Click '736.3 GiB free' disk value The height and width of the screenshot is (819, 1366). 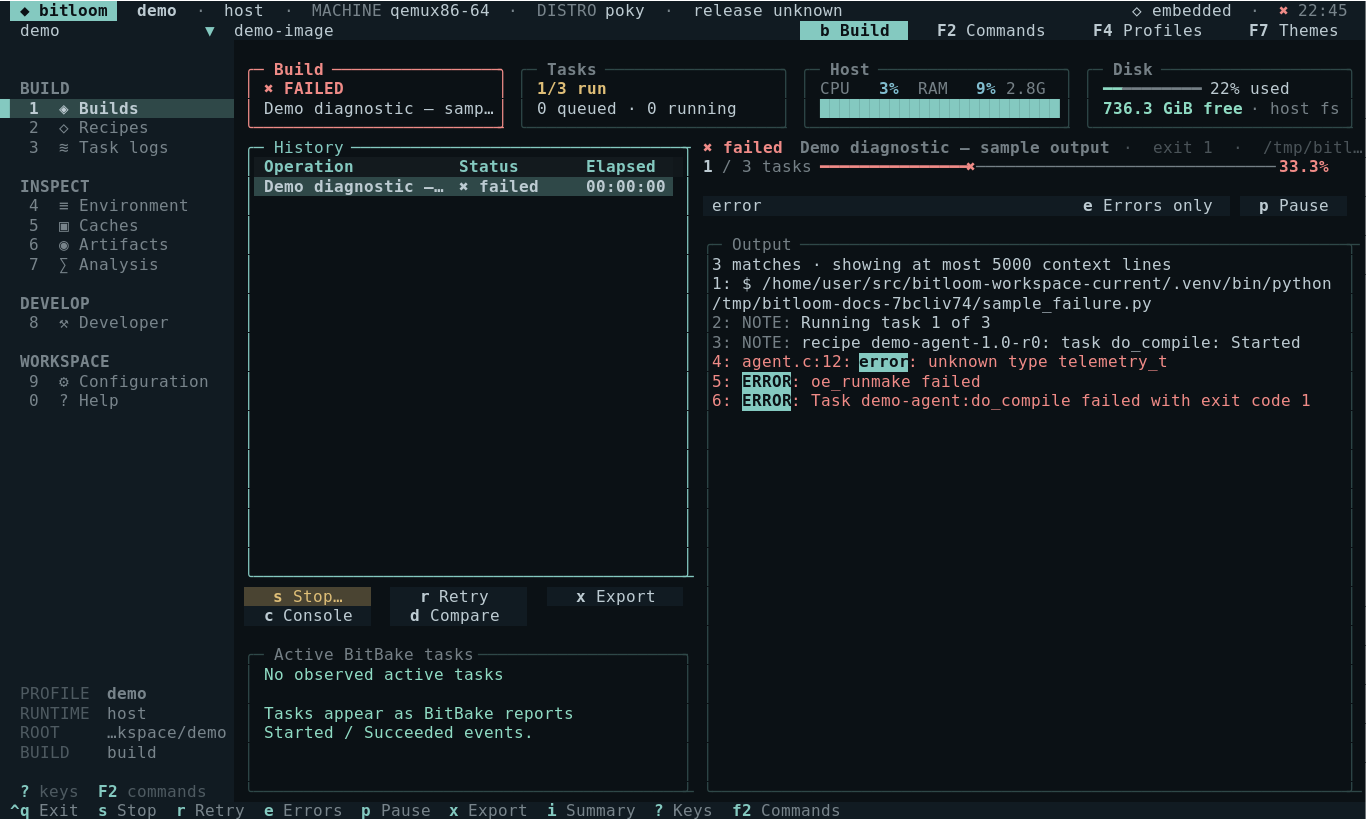coord(1172,109)
